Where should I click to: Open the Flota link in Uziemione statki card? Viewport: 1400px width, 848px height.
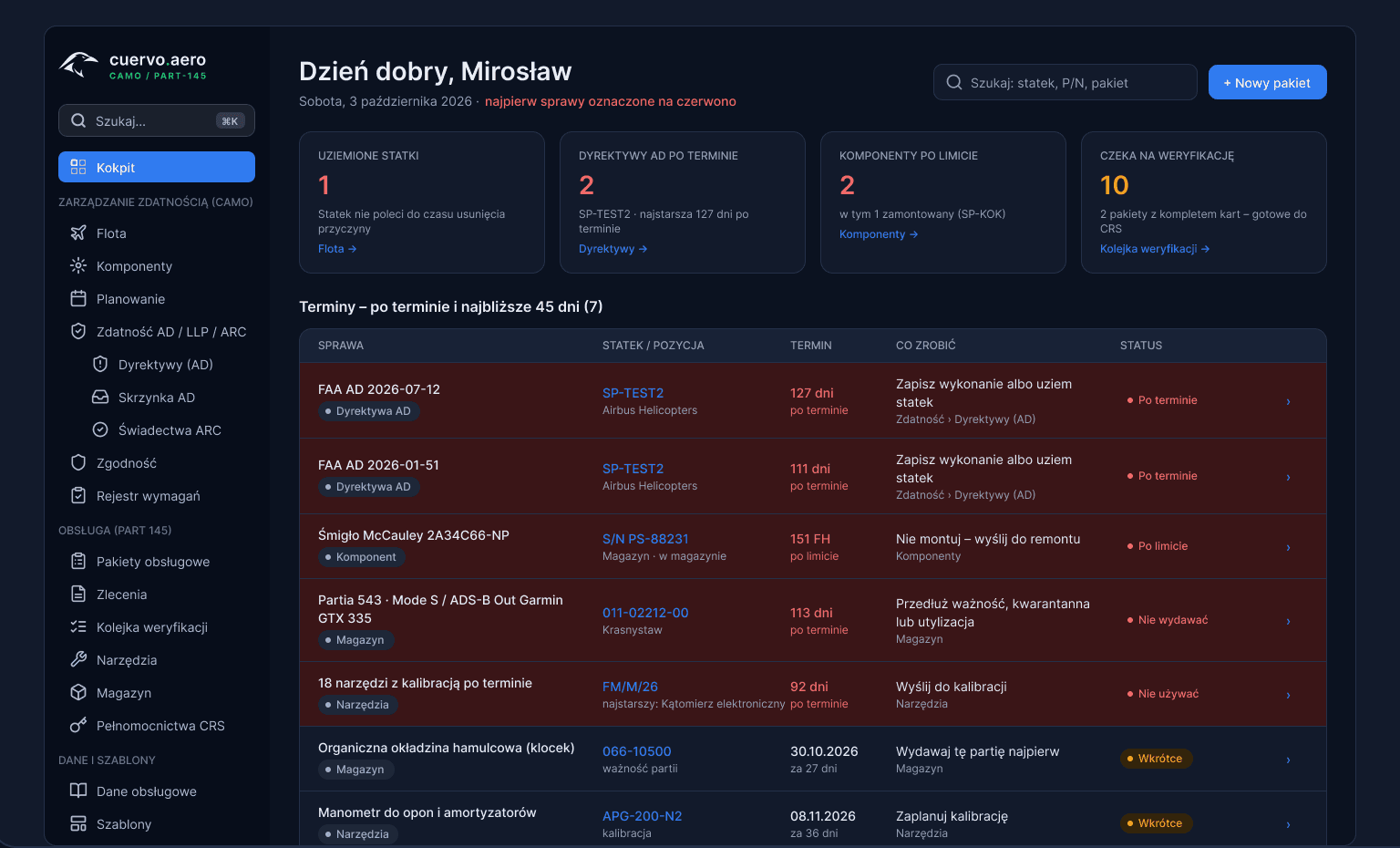point(337,249)
